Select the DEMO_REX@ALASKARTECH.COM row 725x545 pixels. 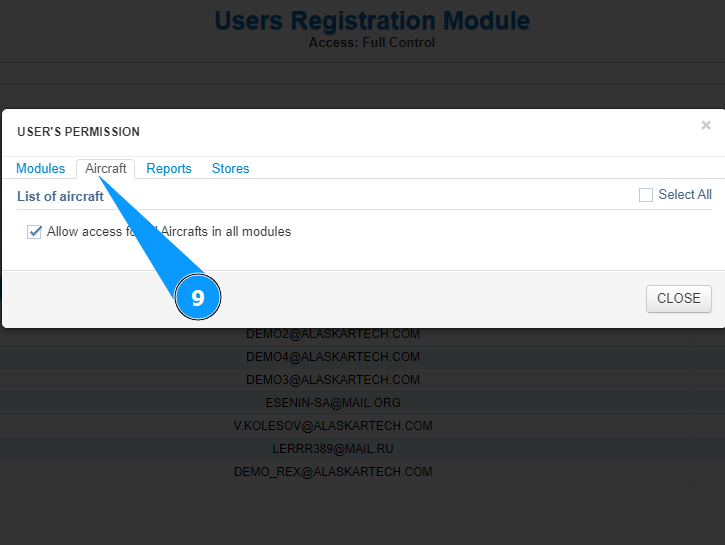tap(333, 472)
